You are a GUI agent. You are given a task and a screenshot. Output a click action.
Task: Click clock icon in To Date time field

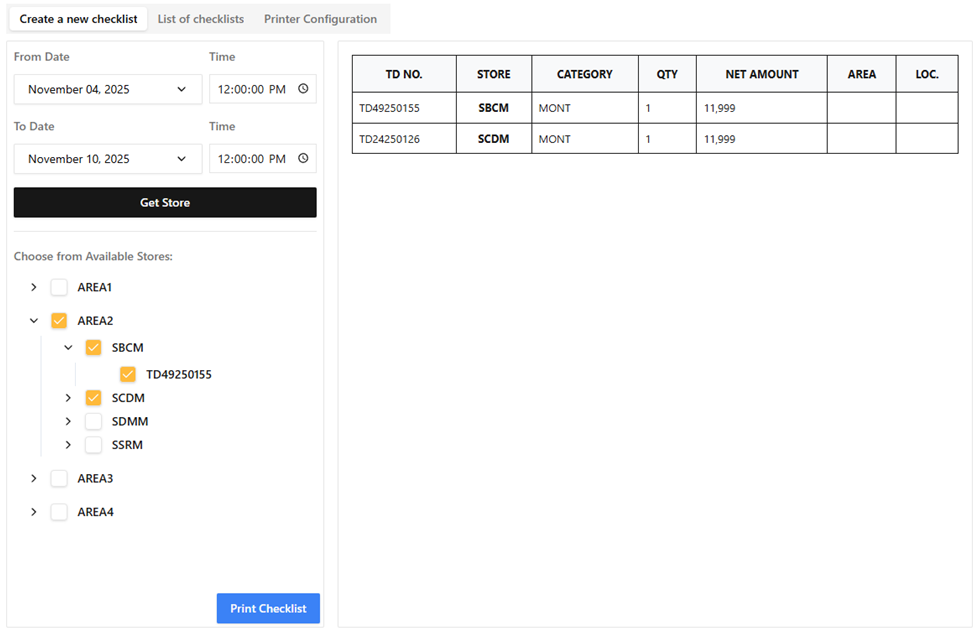[303, 159]
